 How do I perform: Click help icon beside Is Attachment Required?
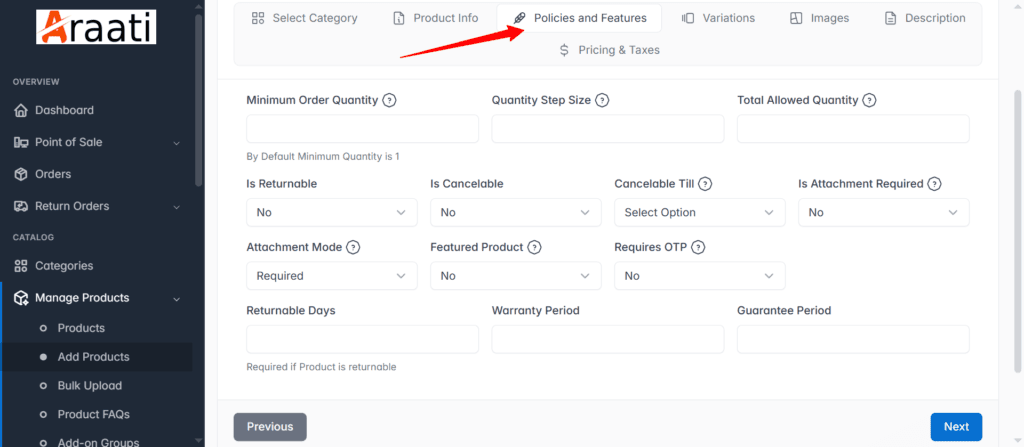coord(935,184)
